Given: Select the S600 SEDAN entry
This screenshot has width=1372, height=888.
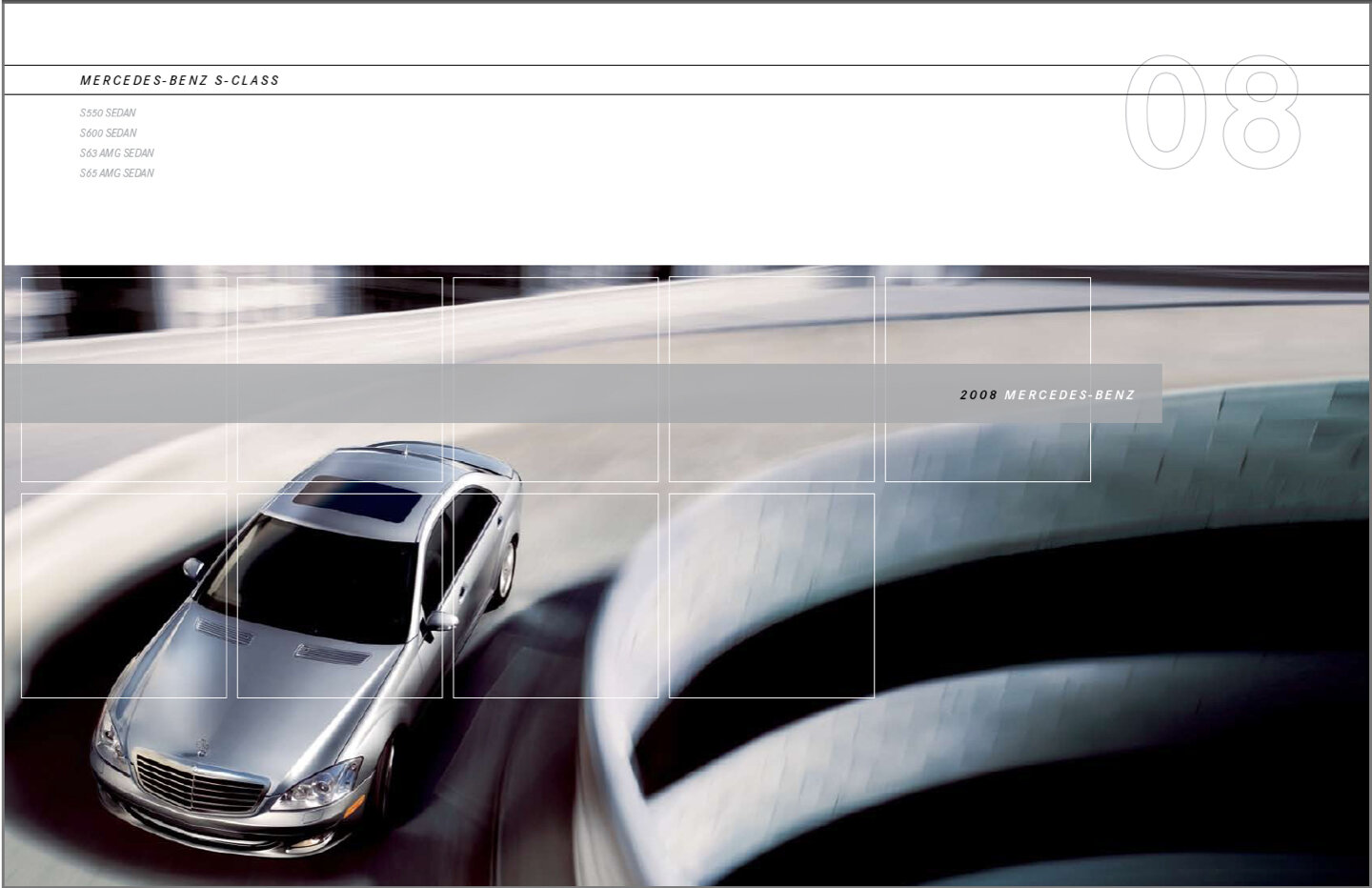Looking at the screenshot, I should (x=109, y=132).
